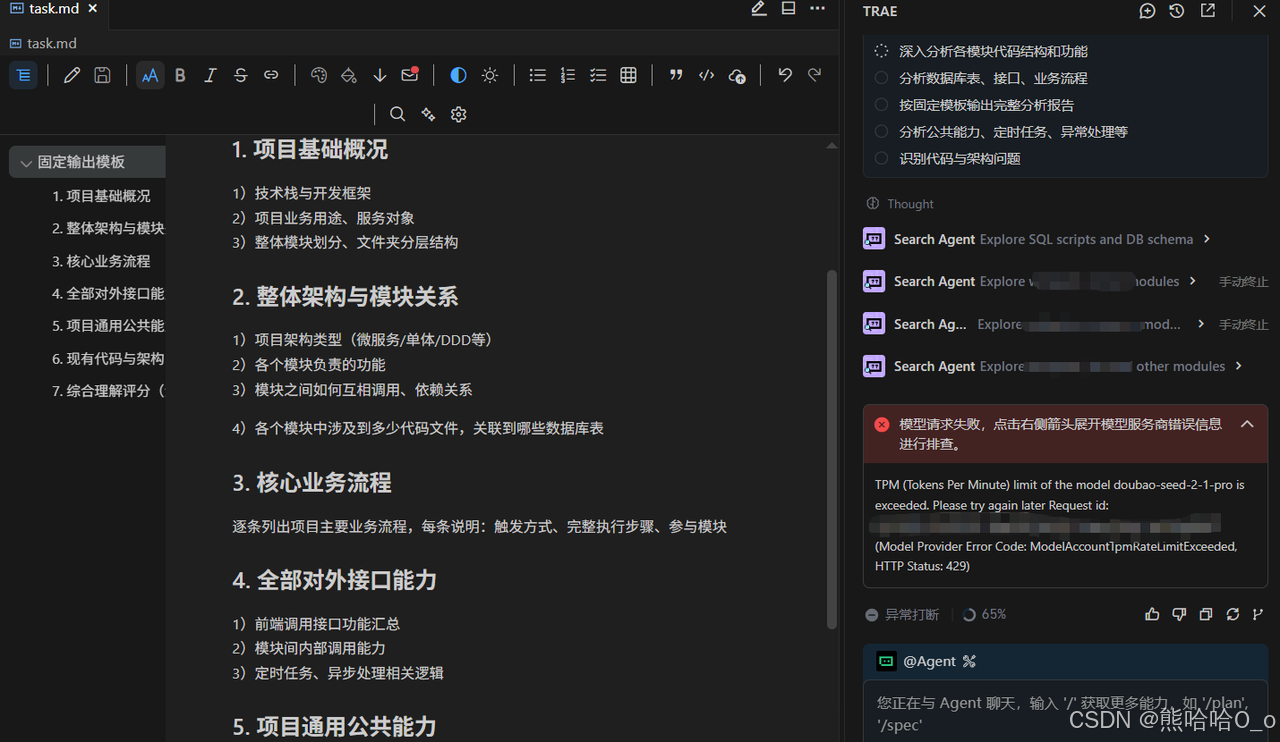The height and width of the screenshot is (742, 1280).
Task: Open the envelope notification icon
Action: 410,75
